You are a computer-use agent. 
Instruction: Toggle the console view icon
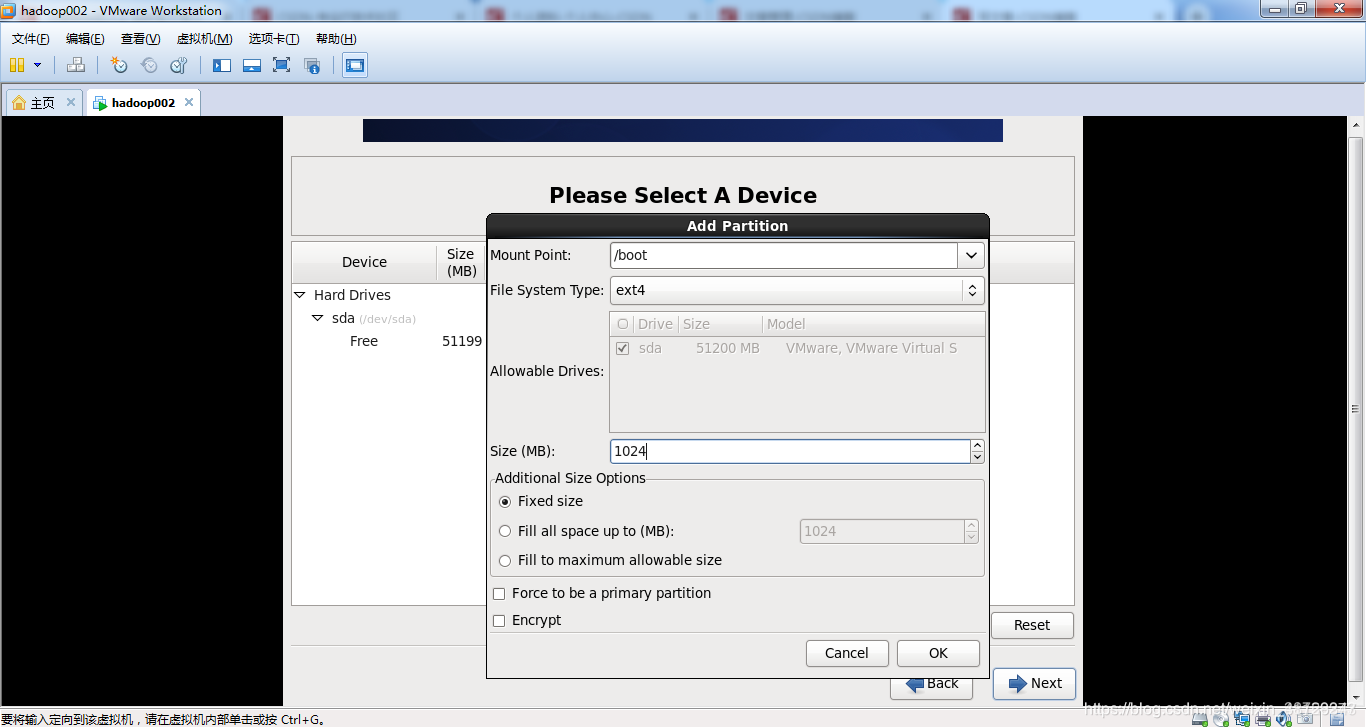tap(355, 65)
